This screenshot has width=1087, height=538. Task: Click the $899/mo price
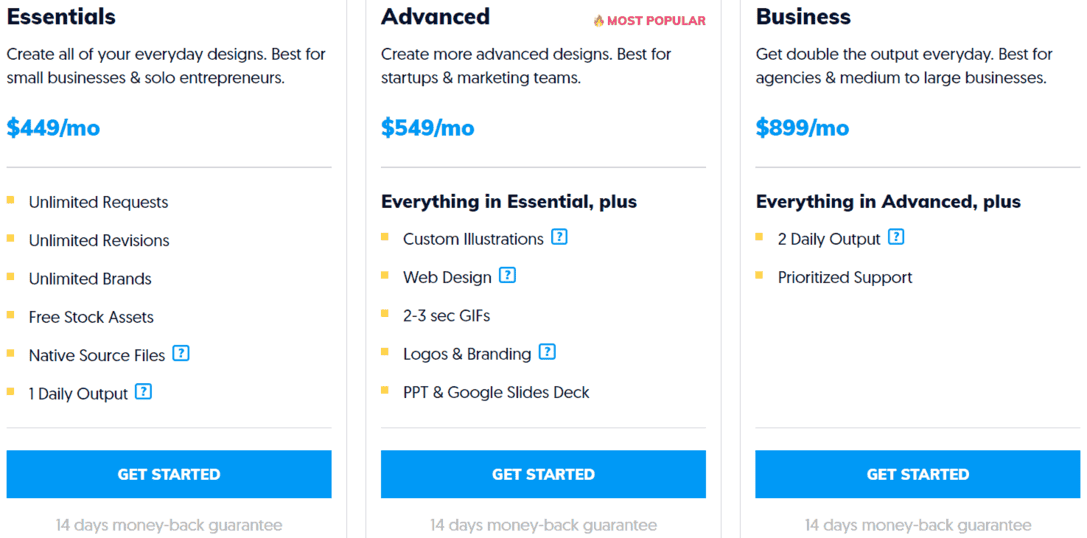pos(802,128)
